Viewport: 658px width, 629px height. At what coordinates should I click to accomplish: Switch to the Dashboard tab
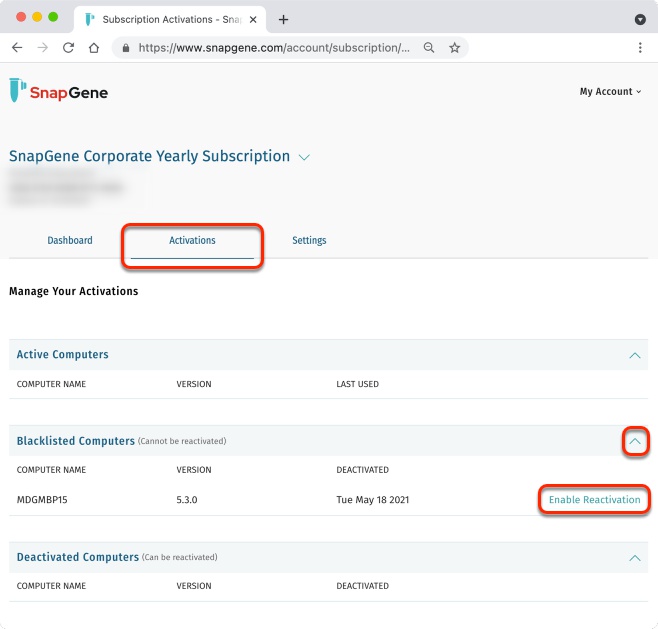(70, 240)
